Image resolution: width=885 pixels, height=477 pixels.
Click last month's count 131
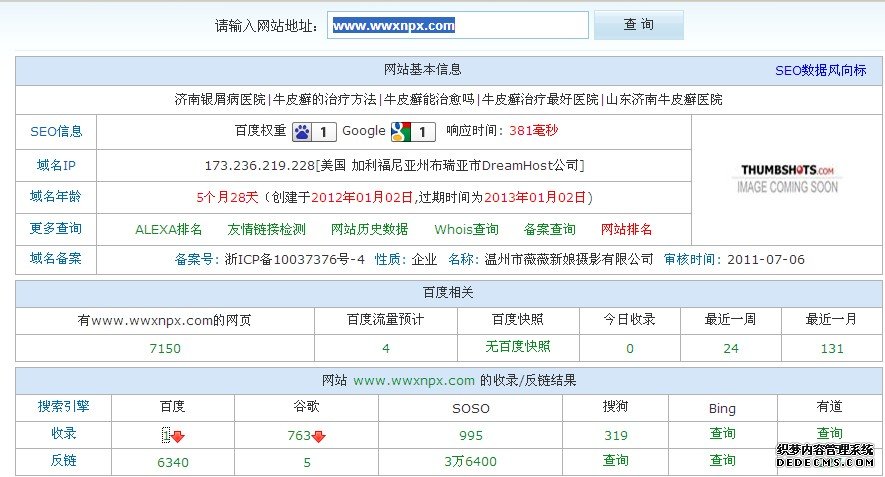coord(832,349)
